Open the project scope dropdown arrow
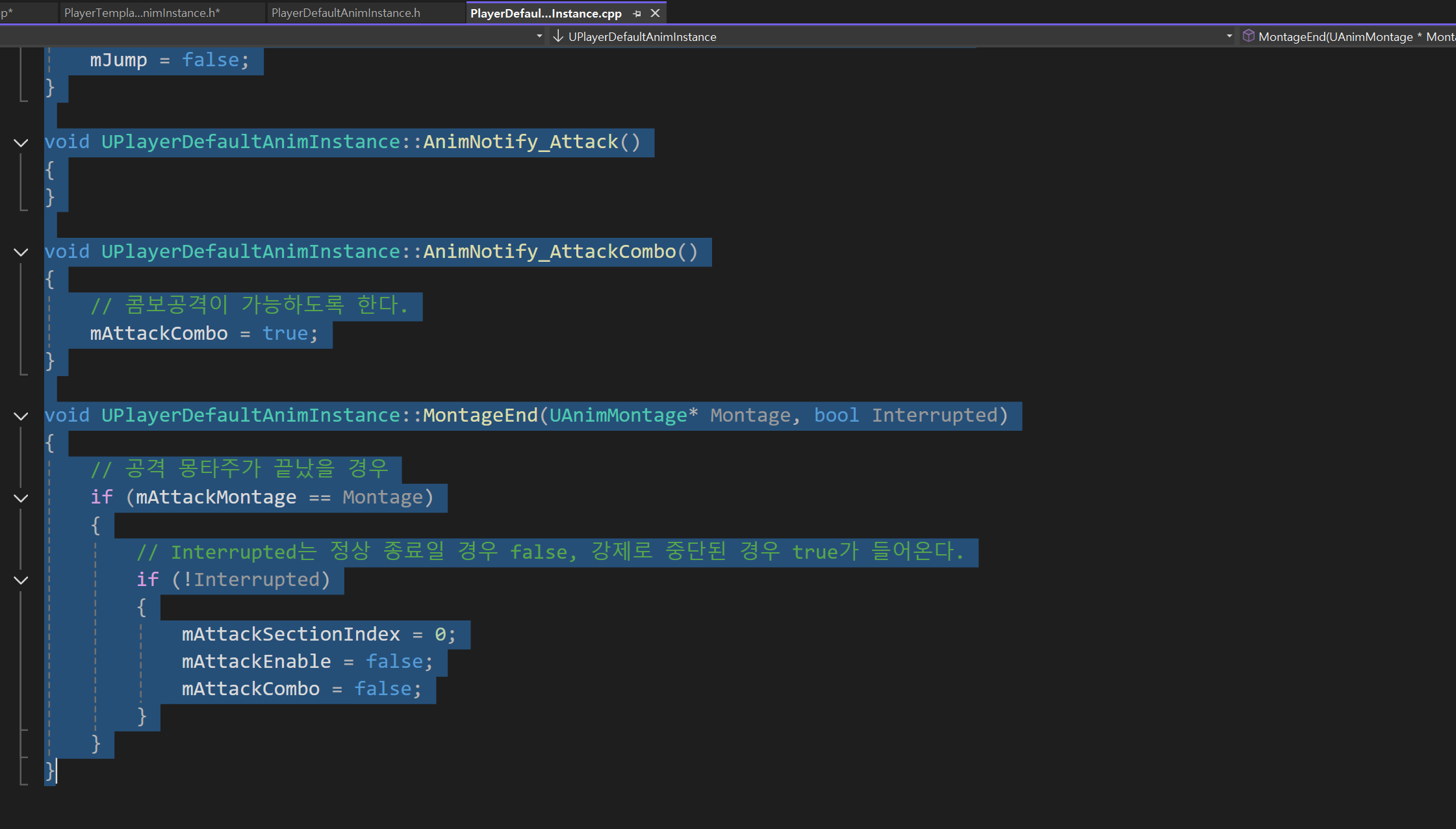This screenshot has width=1456, height=829. pos(539,36)
